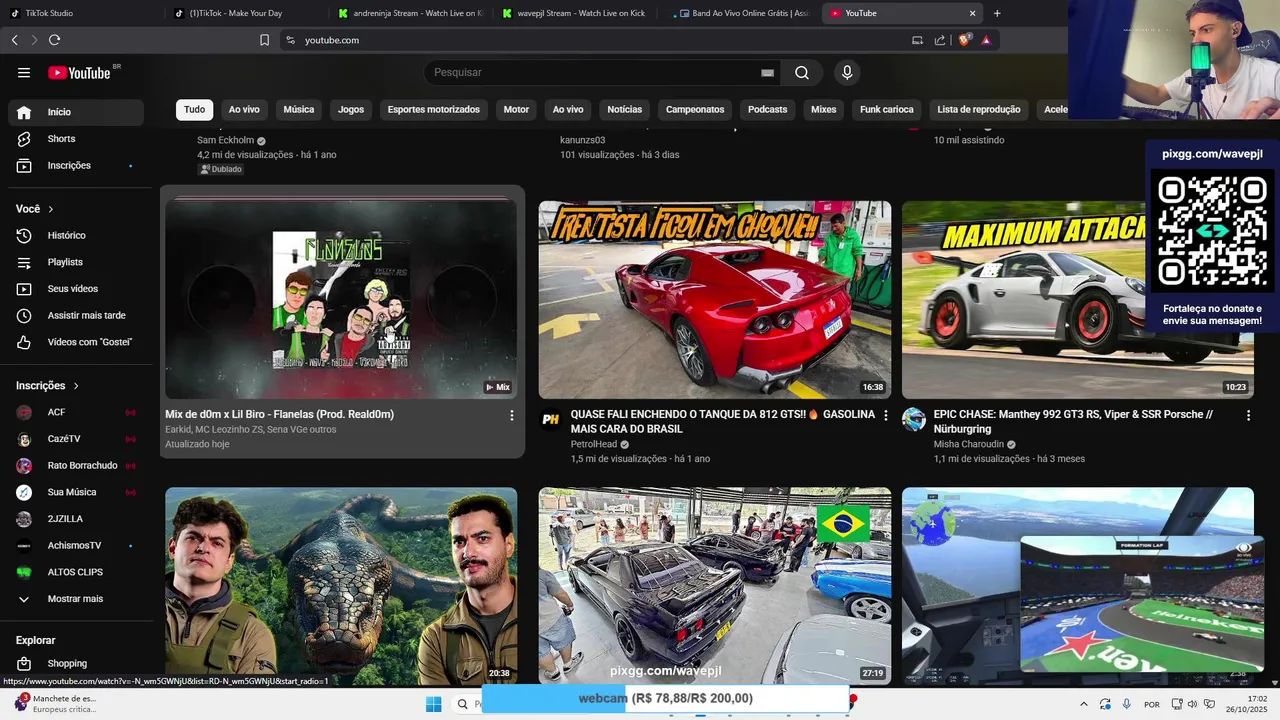Open the AchismosTV channel subscription

coord(76,546)
